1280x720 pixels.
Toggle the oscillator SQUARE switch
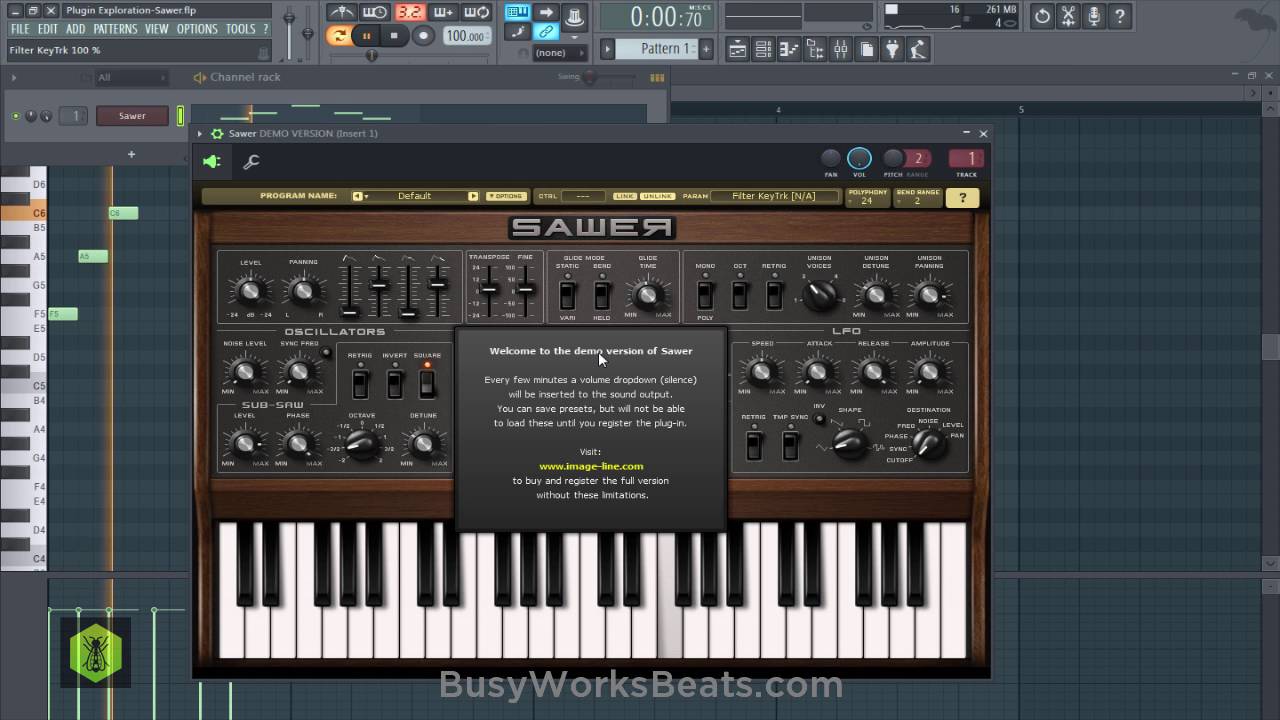pos(427,382)
